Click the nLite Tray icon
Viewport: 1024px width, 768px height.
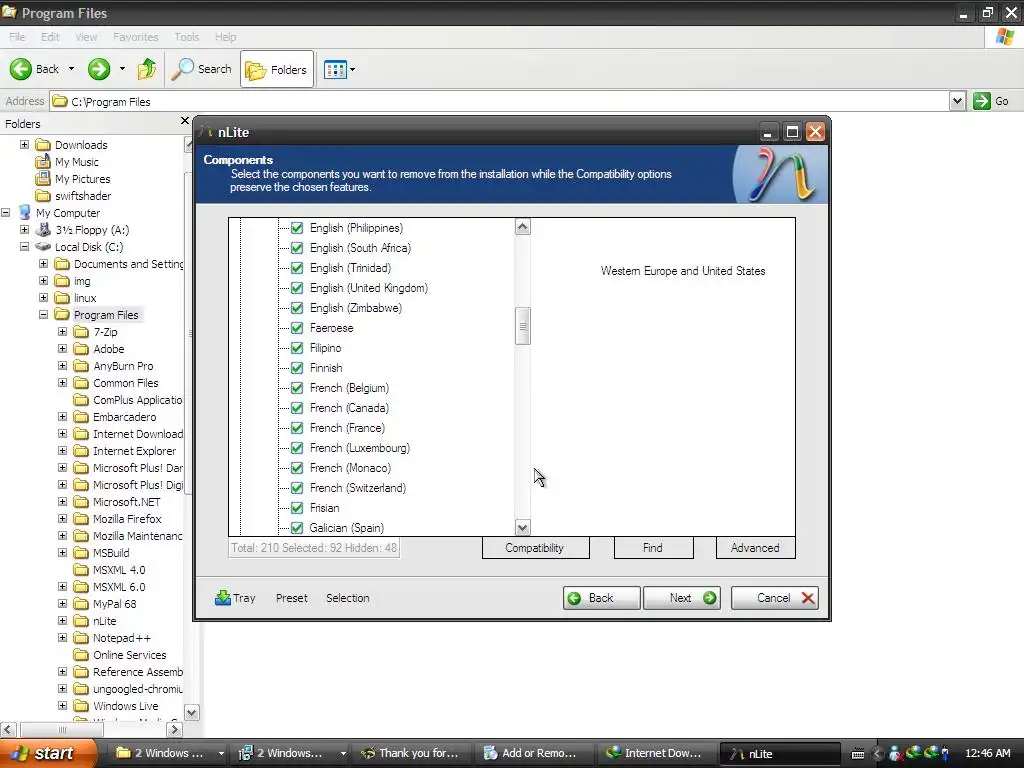coord(223,598)
